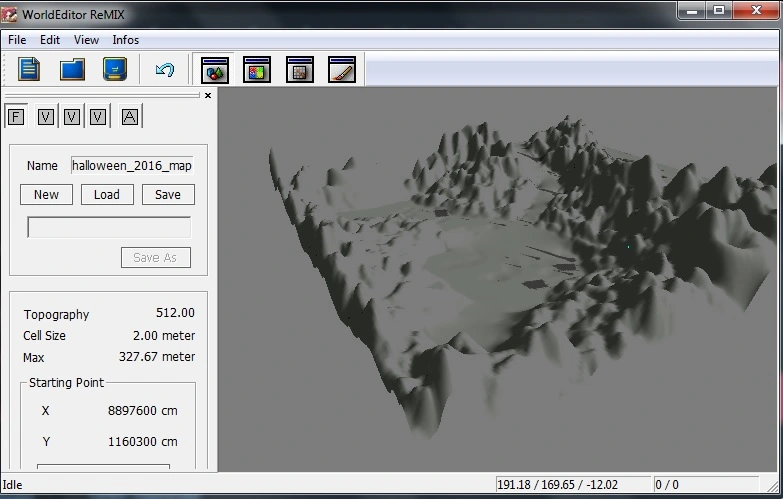Open the 3D shapes objects window icon
The width and height of the screenshot is (783, 499).
click(x=215, y=70)
